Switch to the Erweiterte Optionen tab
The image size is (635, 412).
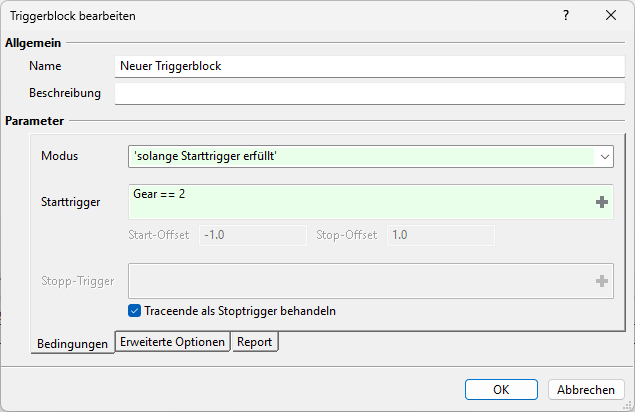173,342
